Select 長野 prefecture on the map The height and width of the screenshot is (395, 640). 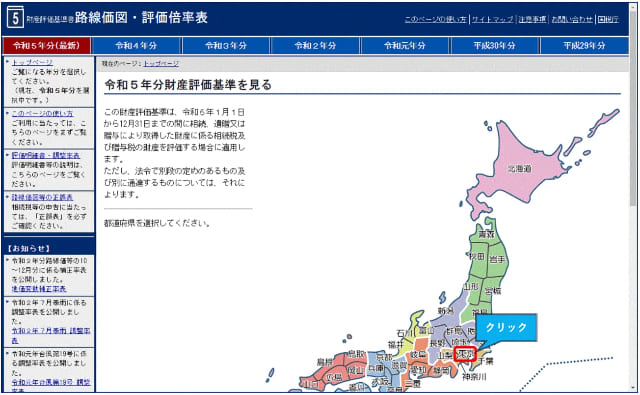438,343
